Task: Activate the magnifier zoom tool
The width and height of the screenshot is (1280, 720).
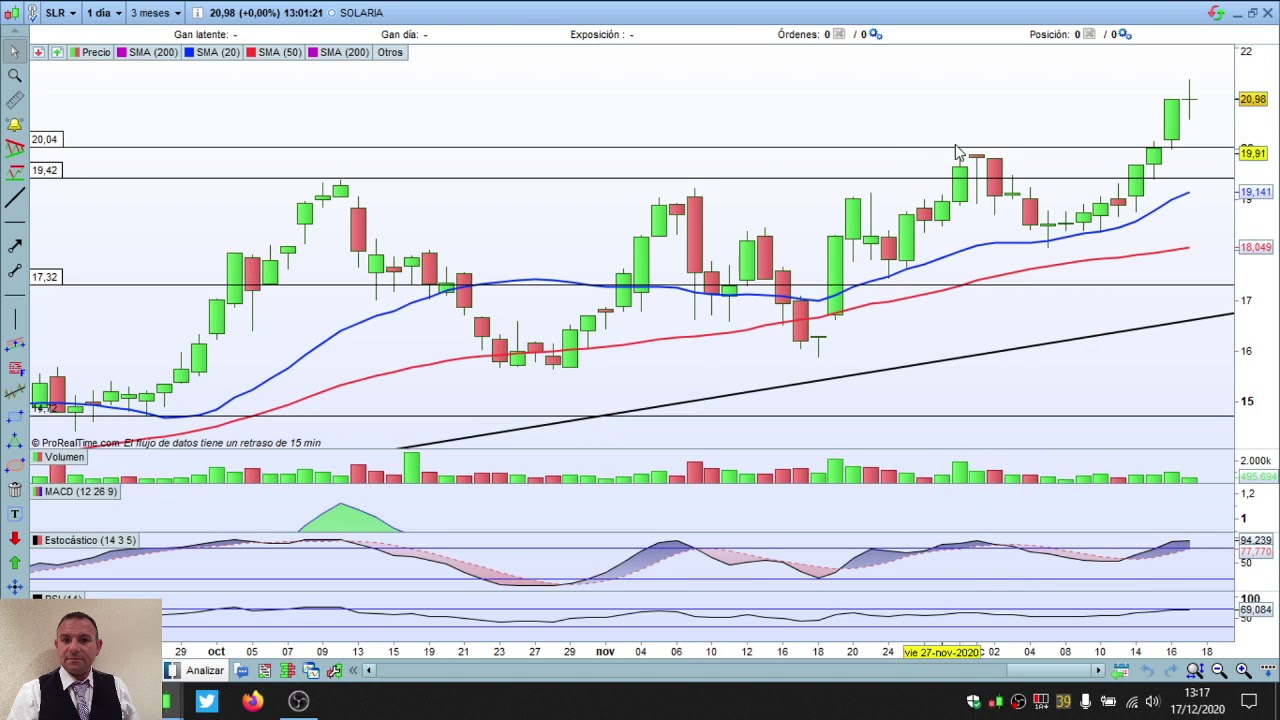Action: pyautogui.click(x=14, y=76)
